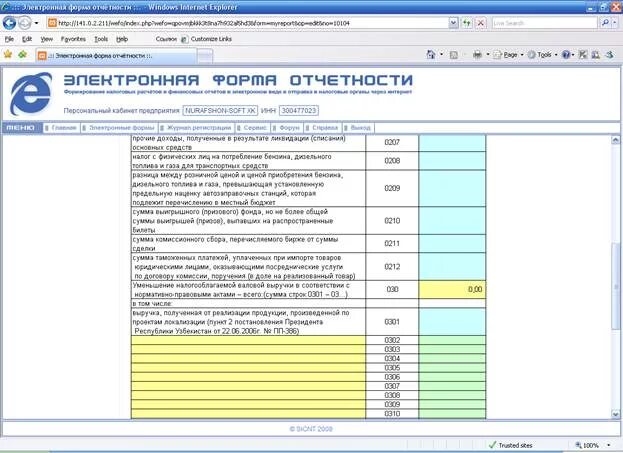This screenshot has height=453, width=623.
Task: Click the green value cell for row 0302
Action: [452, 340]
